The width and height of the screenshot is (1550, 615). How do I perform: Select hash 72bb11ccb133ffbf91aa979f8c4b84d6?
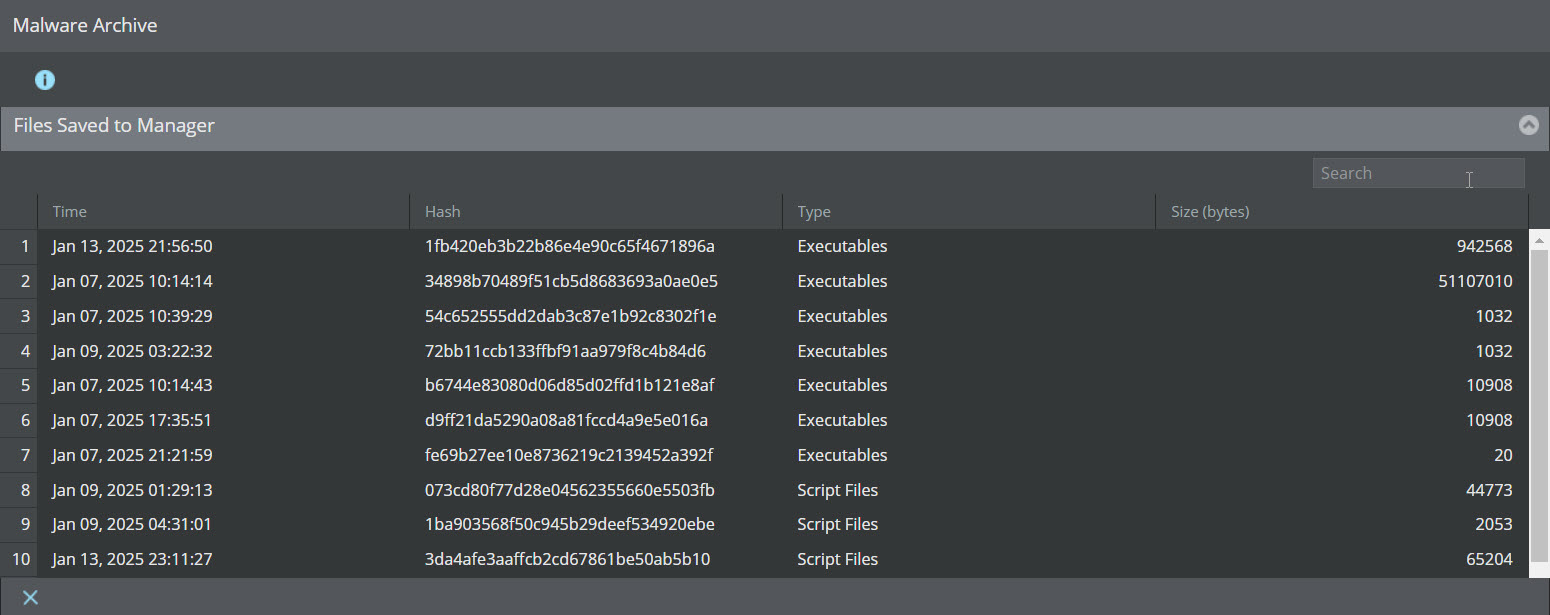click(x=565, y=351)
